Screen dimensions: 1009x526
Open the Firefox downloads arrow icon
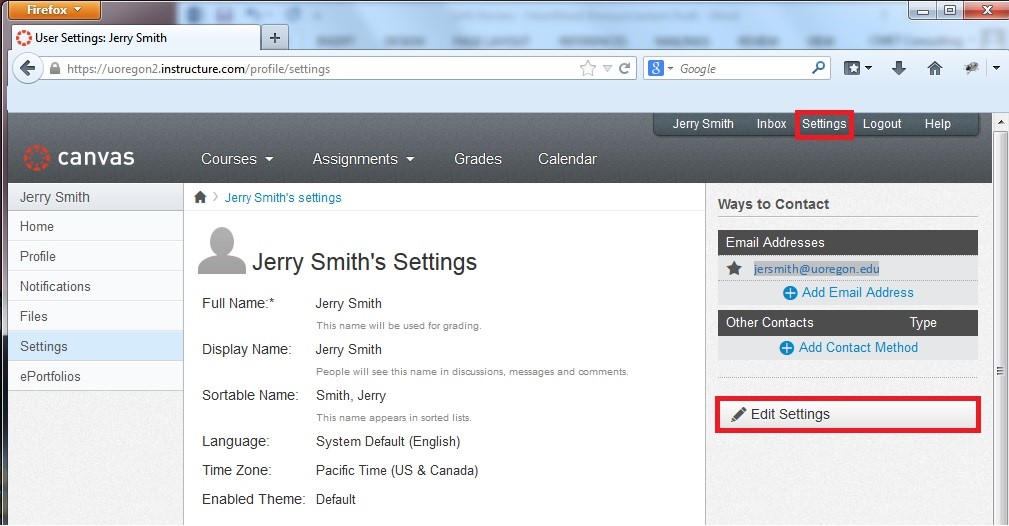pyautogui.click(x=898, y=68)
